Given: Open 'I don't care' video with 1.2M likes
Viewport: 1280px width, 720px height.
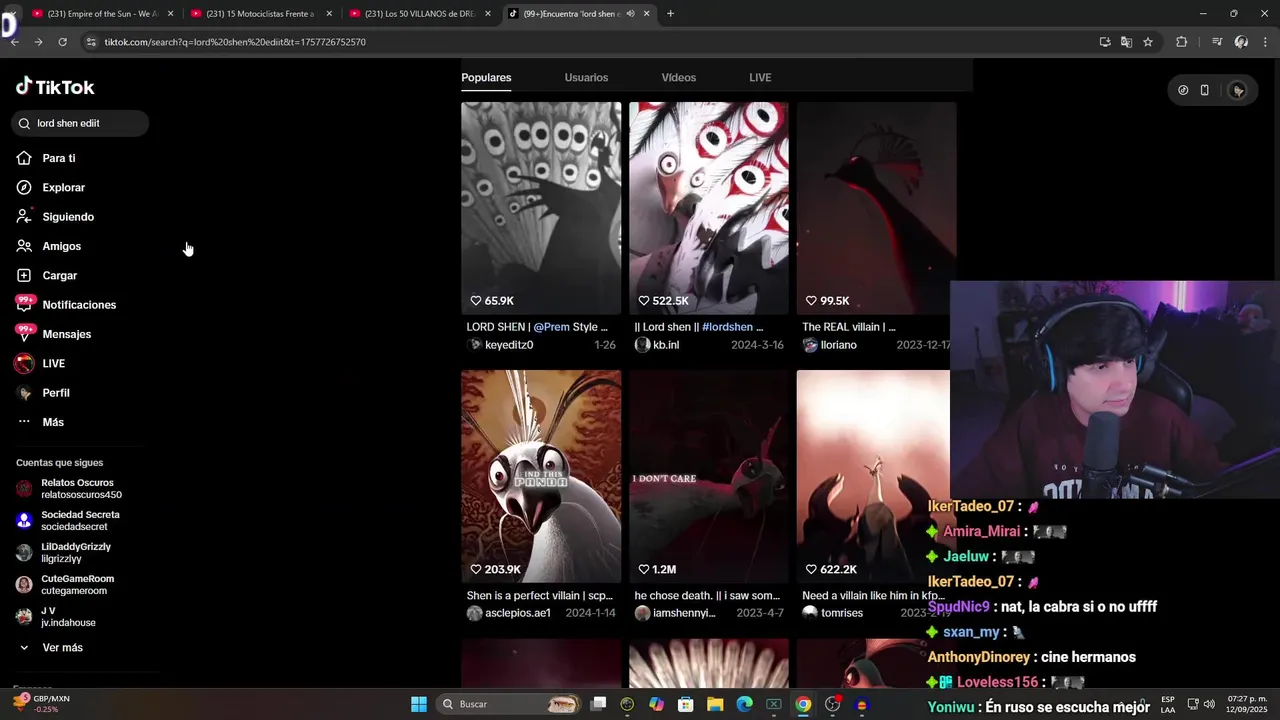Looking at the screenshot, I should pyautogui.click(x=709, y=476).
